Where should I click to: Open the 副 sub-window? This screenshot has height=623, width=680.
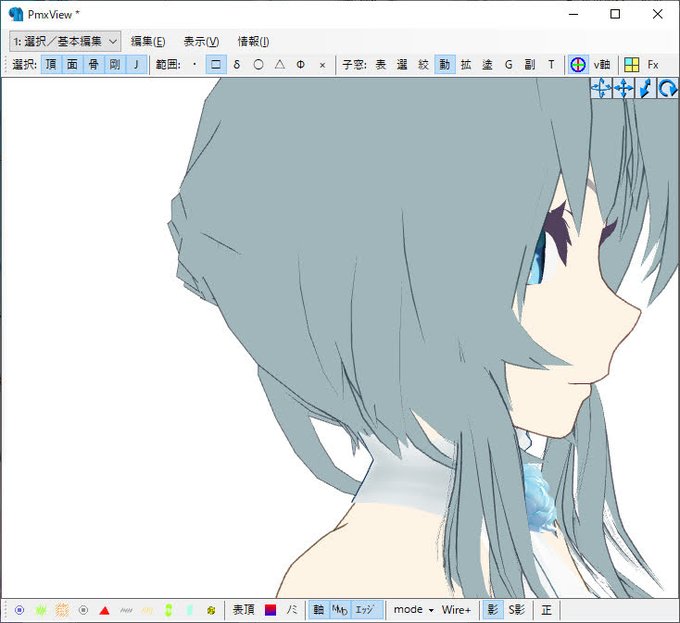pyautogui.click(x=530, y=65)
